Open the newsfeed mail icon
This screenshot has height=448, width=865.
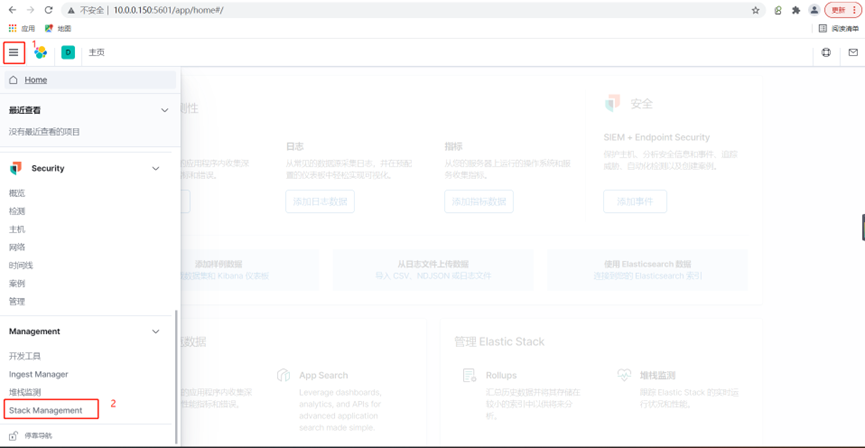[853, 52]
